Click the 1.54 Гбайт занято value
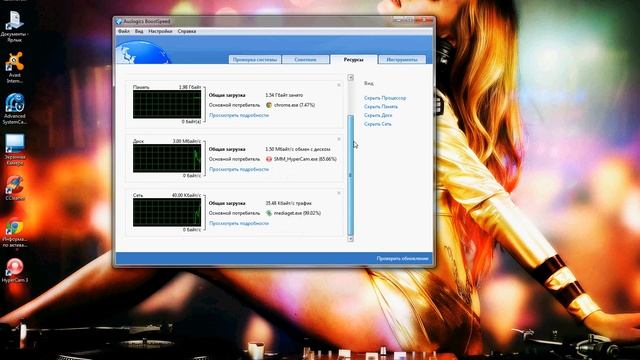Image resolution: width=640 pixels, height=360 pixels. click(284, 95)
